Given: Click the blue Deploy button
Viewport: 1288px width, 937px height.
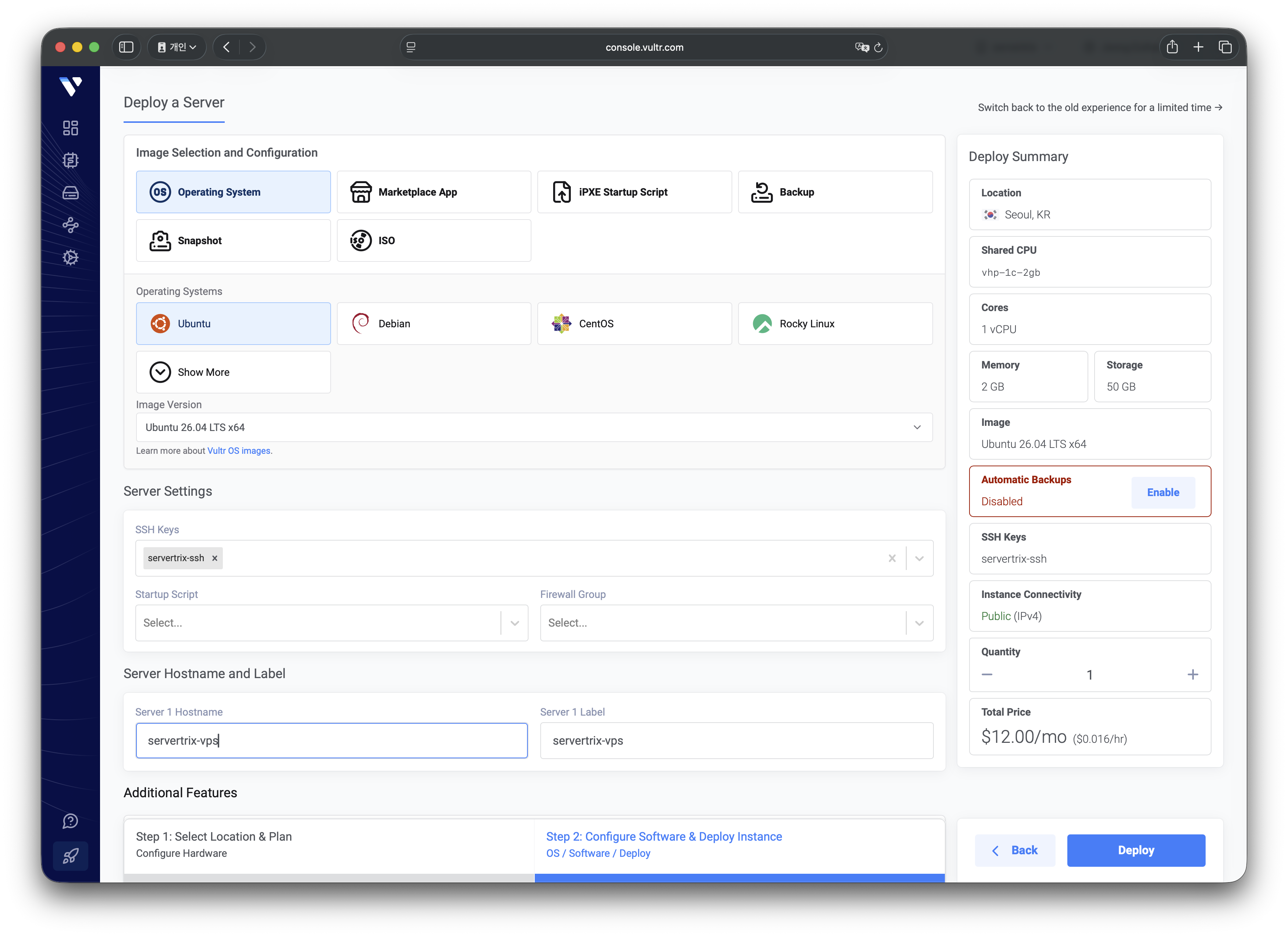Looking at the screenshot, I should pyautogui.click(x=1136, y=850).
